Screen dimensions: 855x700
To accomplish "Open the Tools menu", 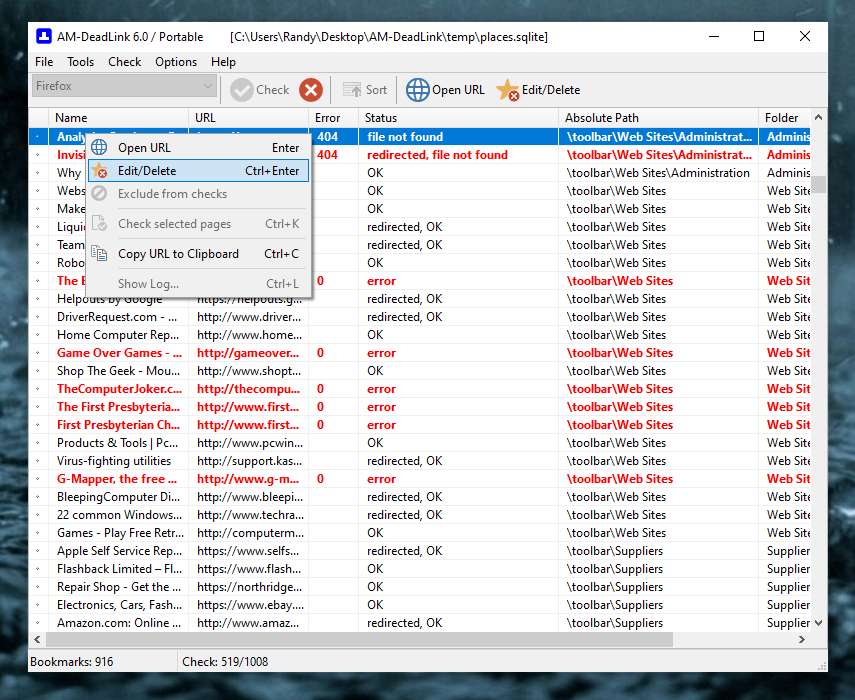I will pyautogui.click(x=81, y=62).
